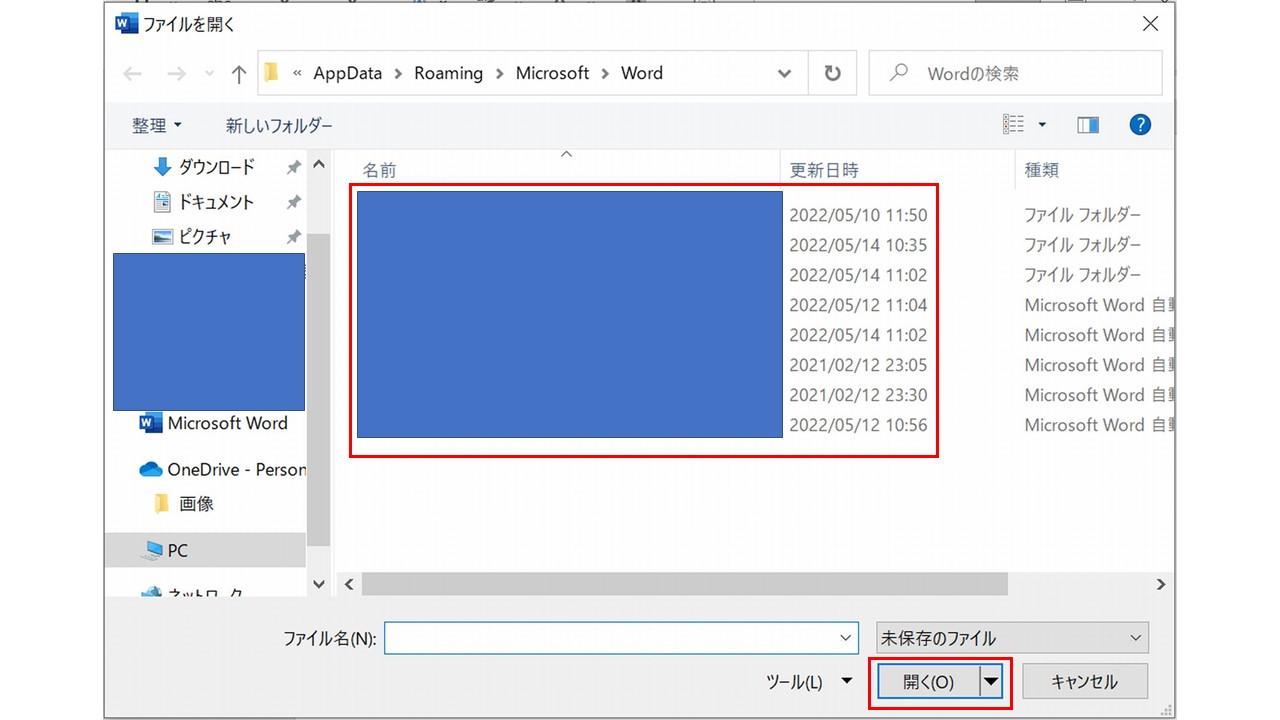Select the 画像 folder in navigation pane

[184, 504]
